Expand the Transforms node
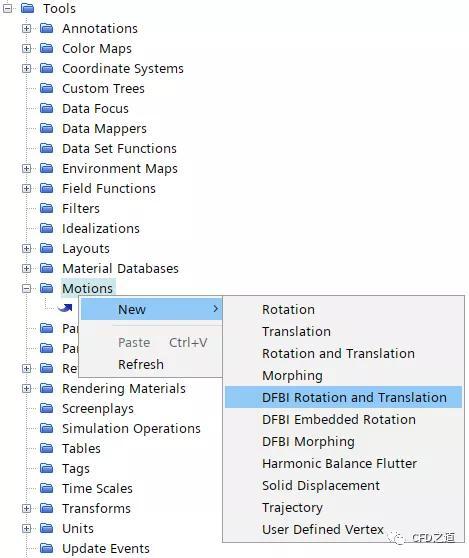 click(27, 508)
